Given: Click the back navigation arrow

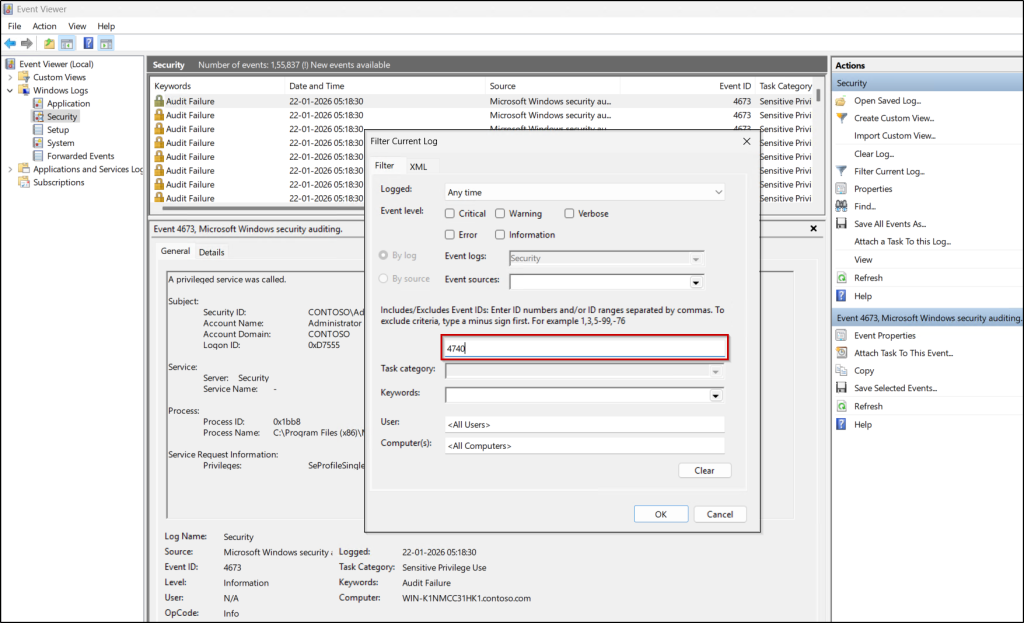Looking at the screenshot, I should [x=10, y=43].
